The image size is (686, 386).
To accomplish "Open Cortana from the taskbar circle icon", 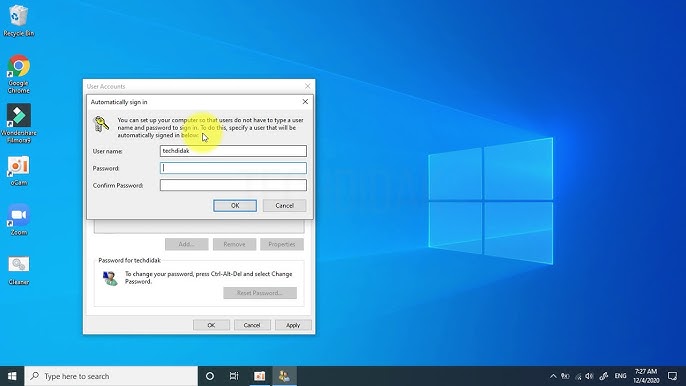I will 210,376.
